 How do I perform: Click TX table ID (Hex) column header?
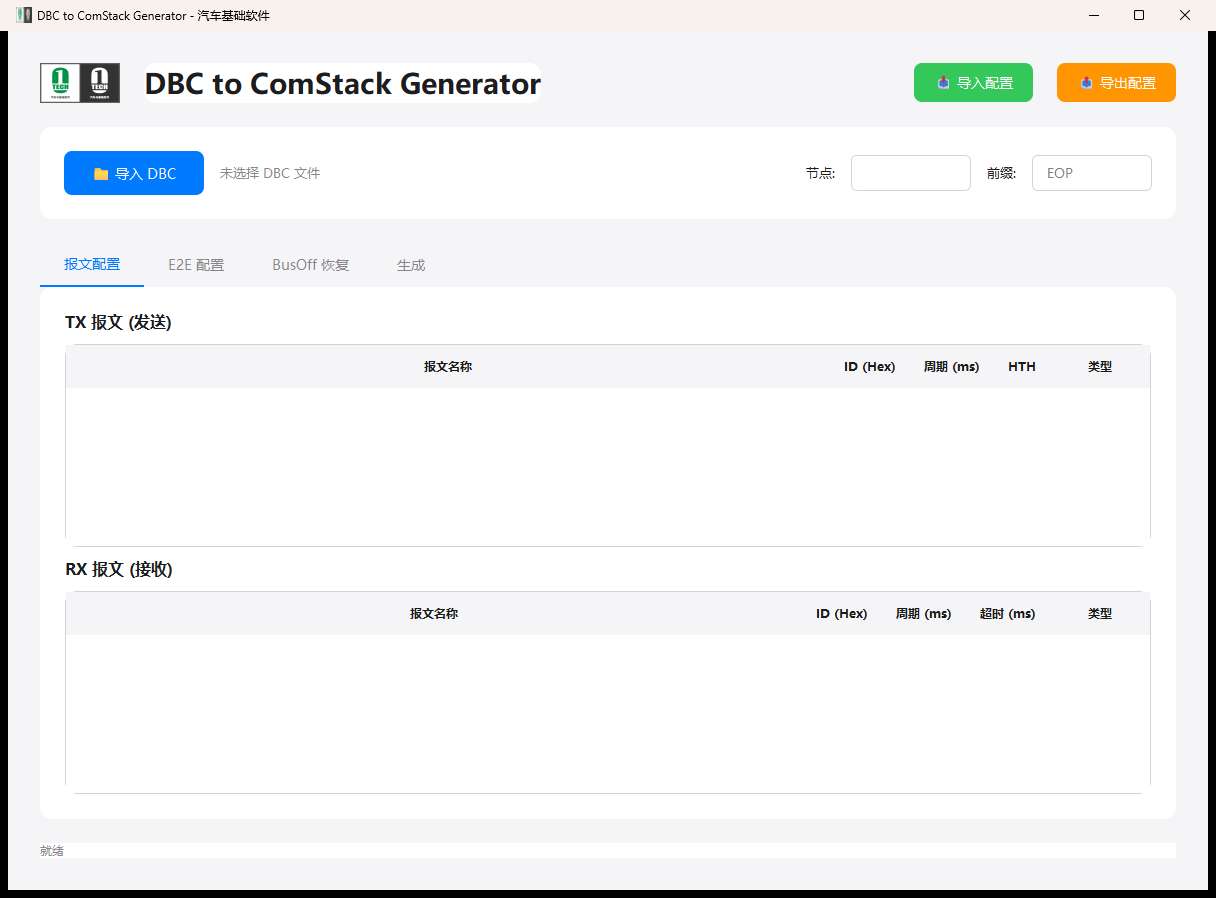870,367
